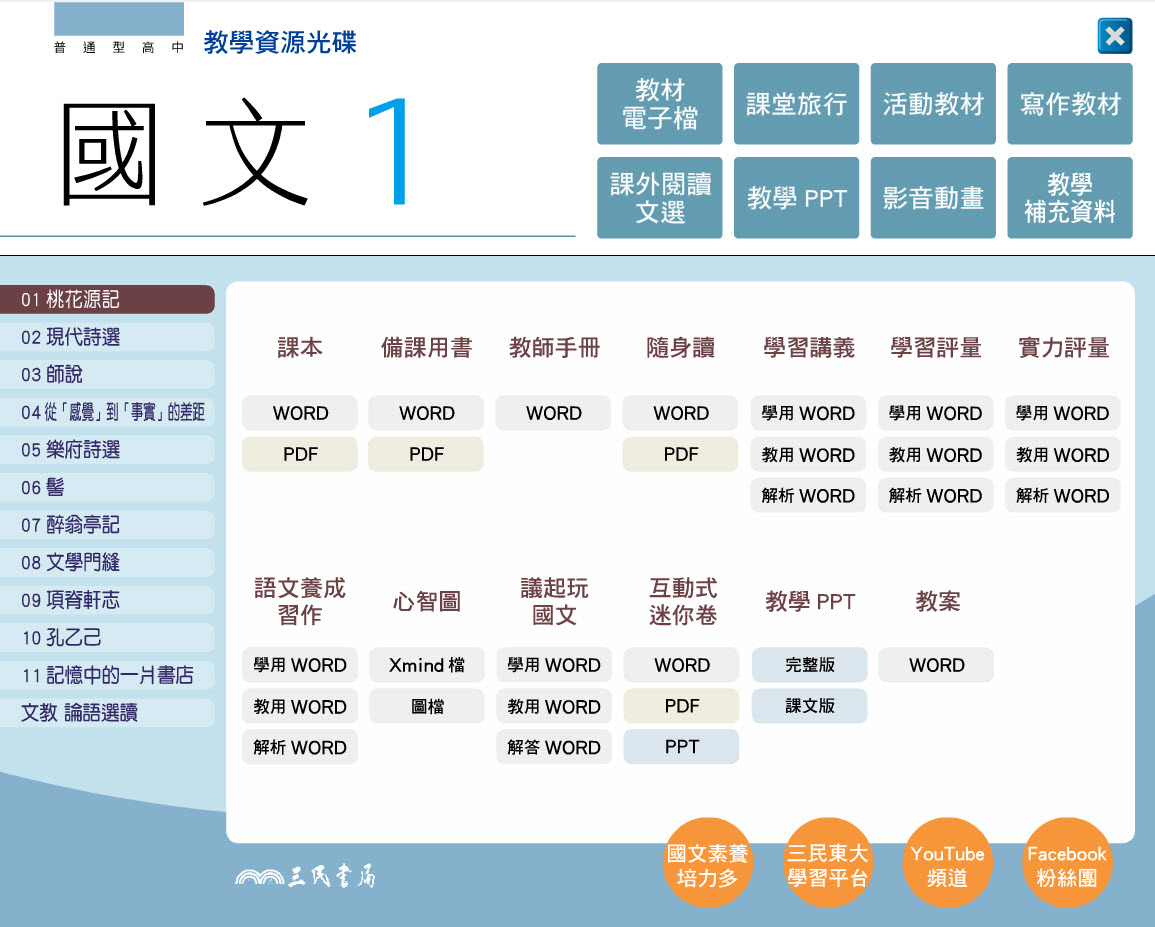1155x927 pixels.
Task: Select lesson 03 師說 in sidebar
Action: [107, 375]
